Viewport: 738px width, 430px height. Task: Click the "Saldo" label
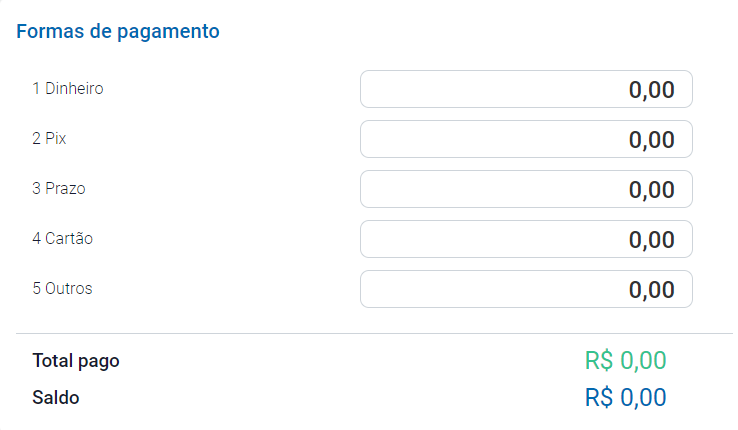point(56,398)
